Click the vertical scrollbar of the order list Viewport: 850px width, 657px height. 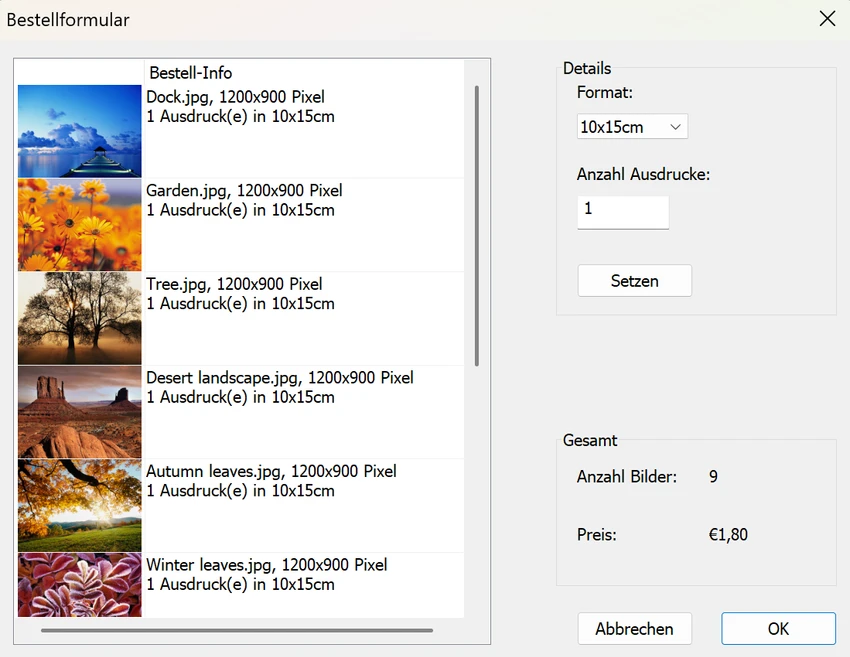click(x=477, y=226)
